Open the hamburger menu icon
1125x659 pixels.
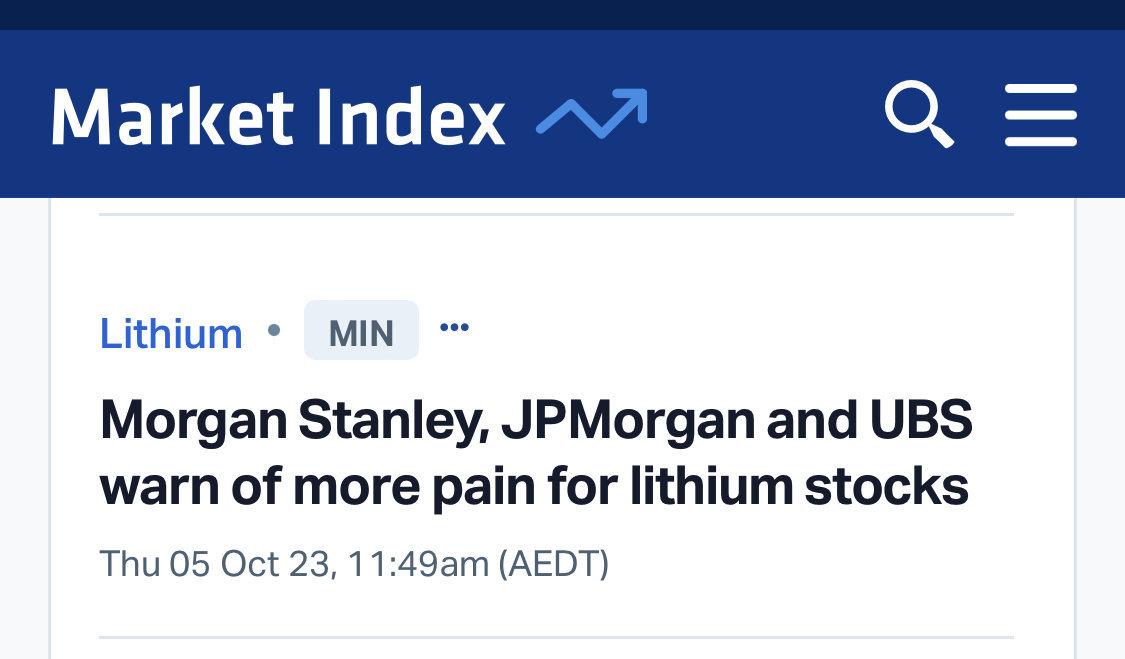1040,115
